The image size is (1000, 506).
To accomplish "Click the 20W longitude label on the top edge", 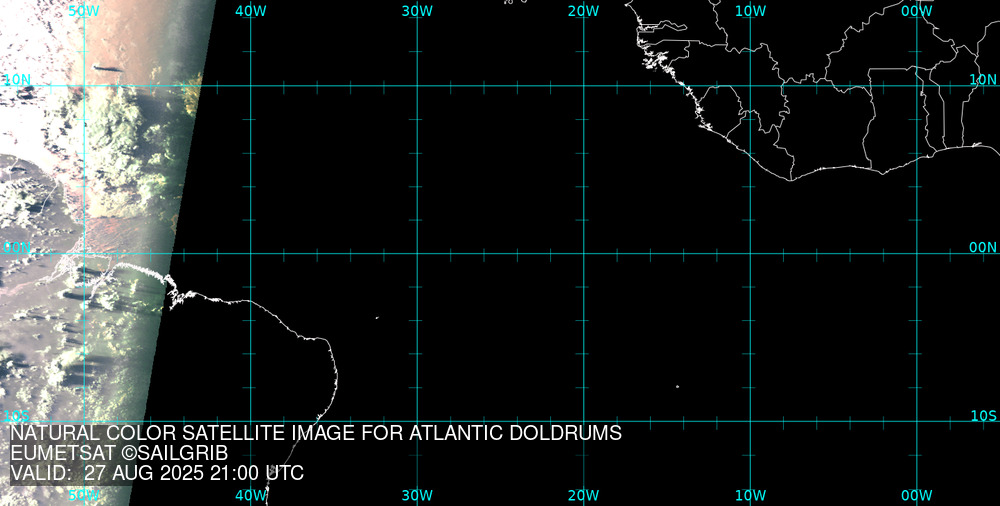I will [x=584, y=11].
